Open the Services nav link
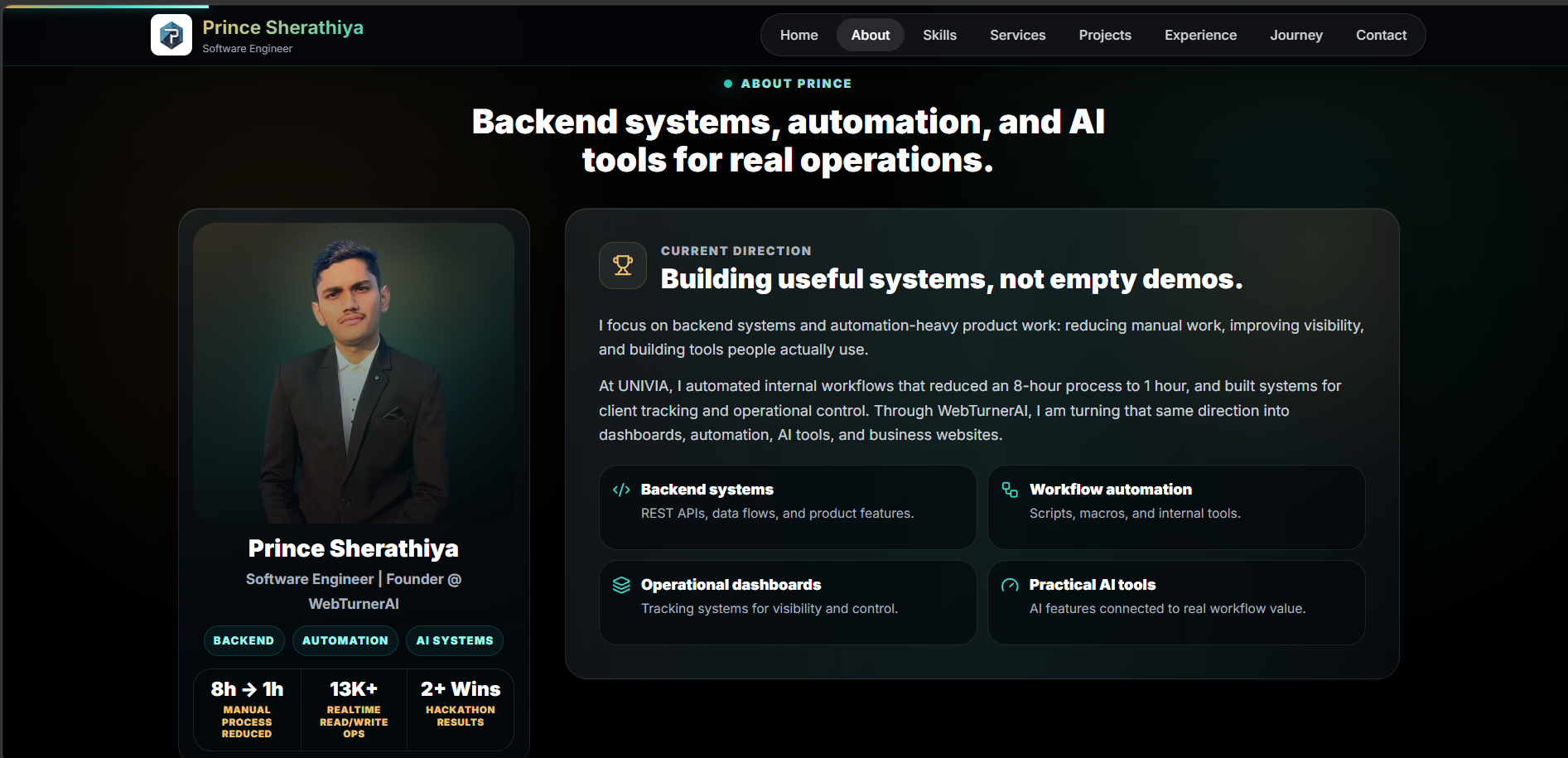1568x758 pixels. click(x=1018, y=35)
